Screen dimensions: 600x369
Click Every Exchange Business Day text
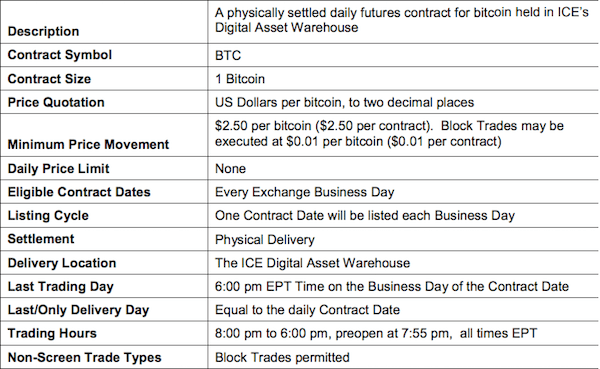pos(305,192)
